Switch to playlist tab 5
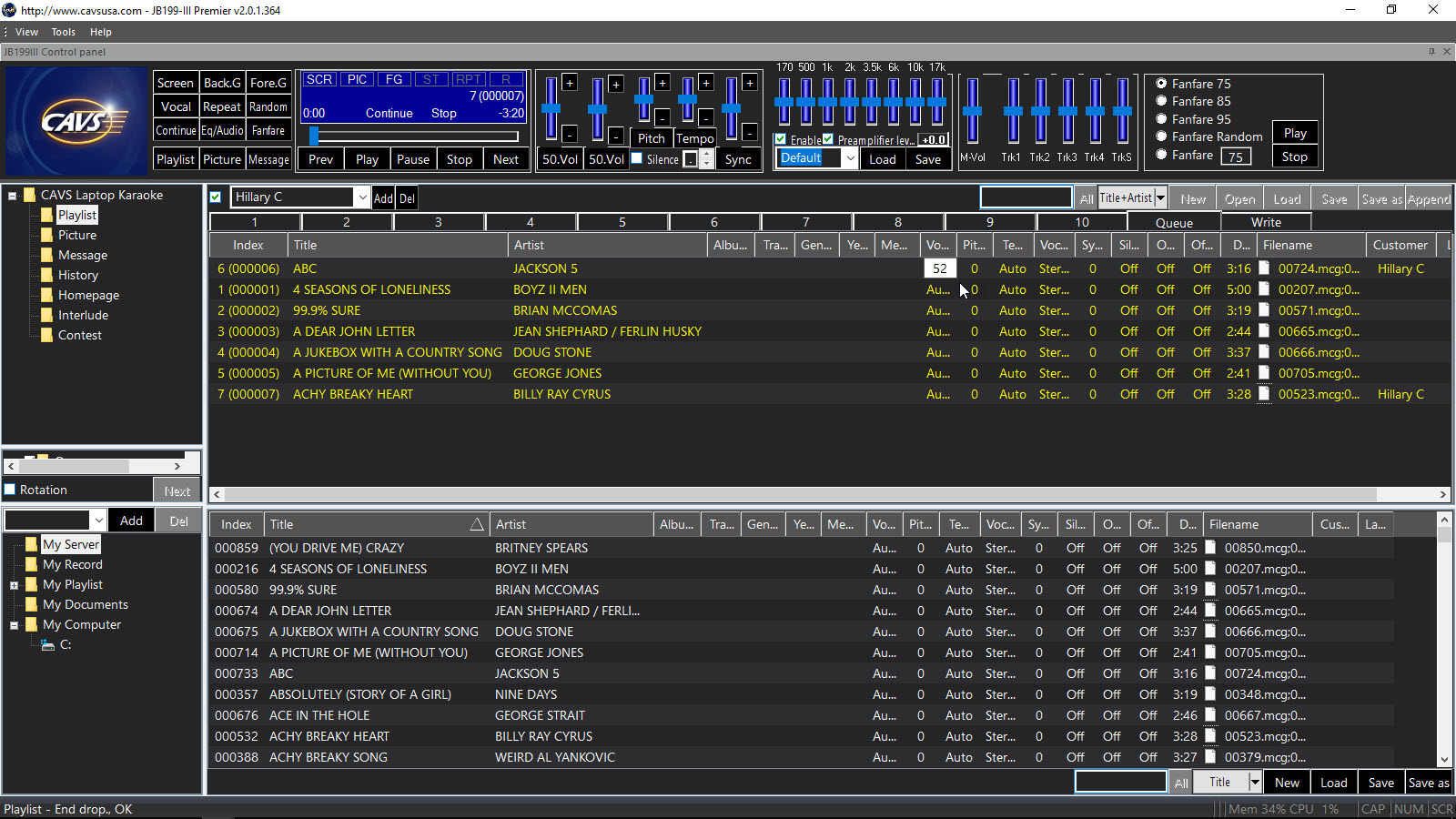Viewport: 1456px width, 819px height. pos(622,222)
